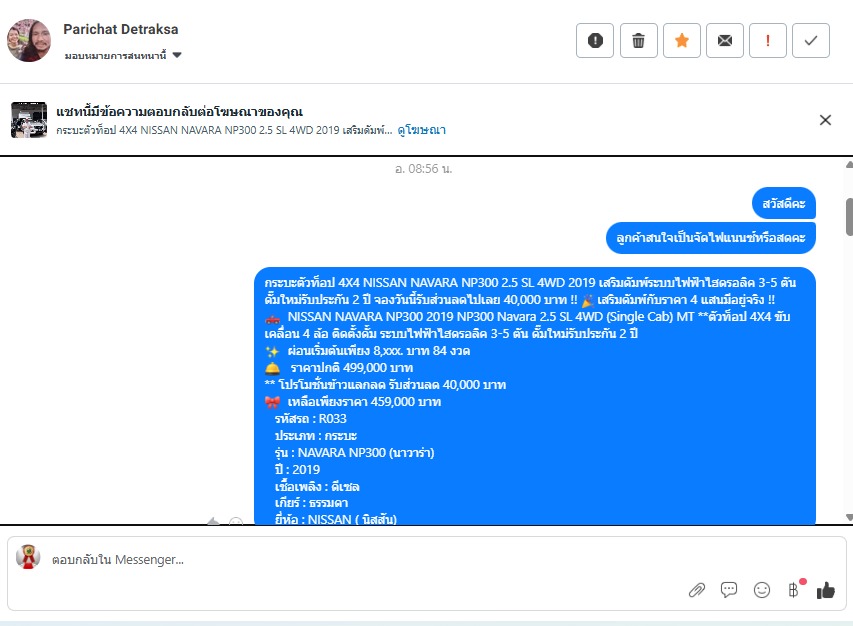Dismiss the ad reply notification banner
The width and height of the screenshot is (853, 626).
coord(825,120)
